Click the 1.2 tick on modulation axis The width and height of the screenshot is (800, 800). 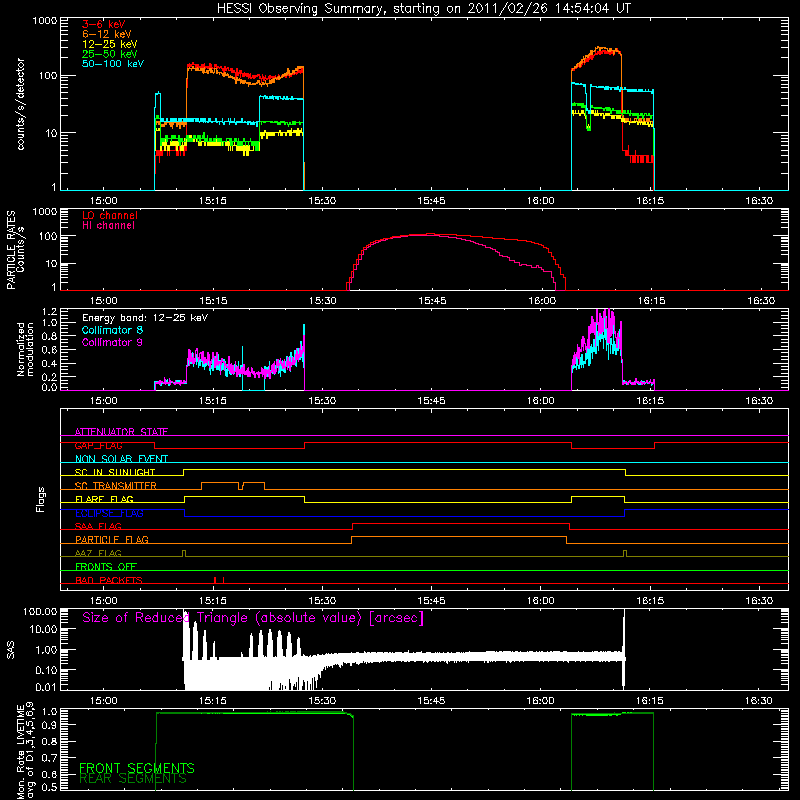point(49,311)
